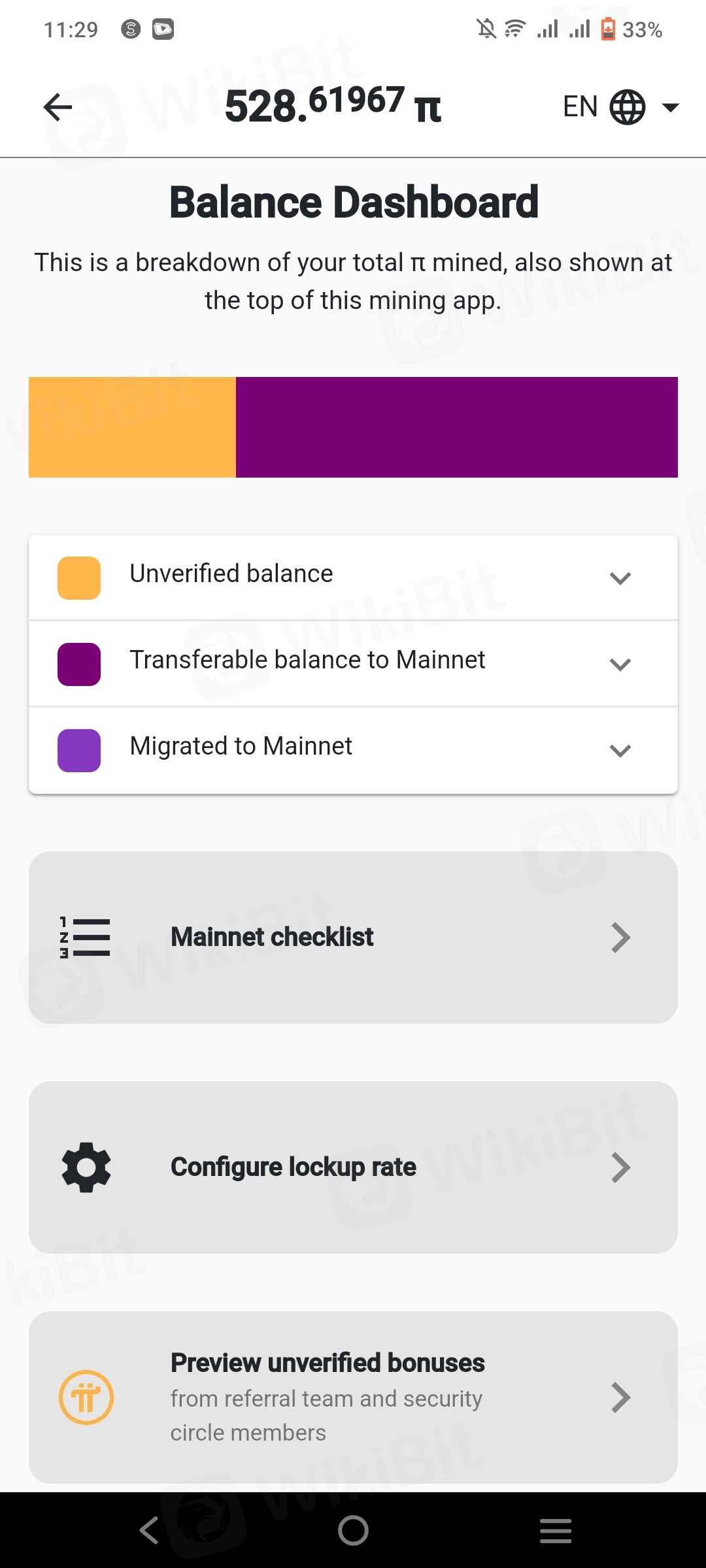Expand the Migrated to Mainnet chevron
Image resolution: width=706 pixels, height=1568 pixels.
tap(620, 750)
